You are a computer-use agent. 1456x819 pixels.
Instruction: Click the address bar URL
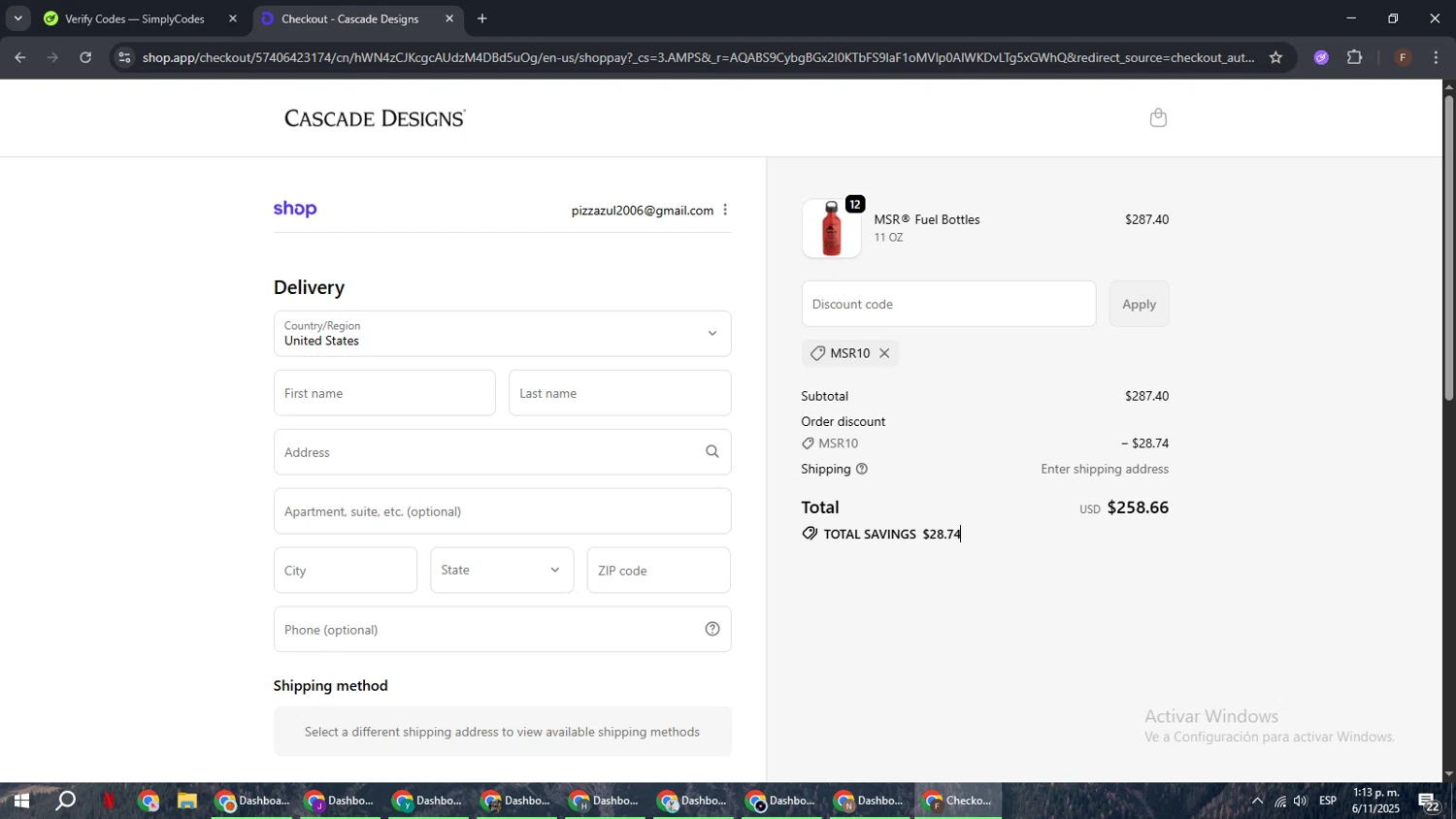698,57
